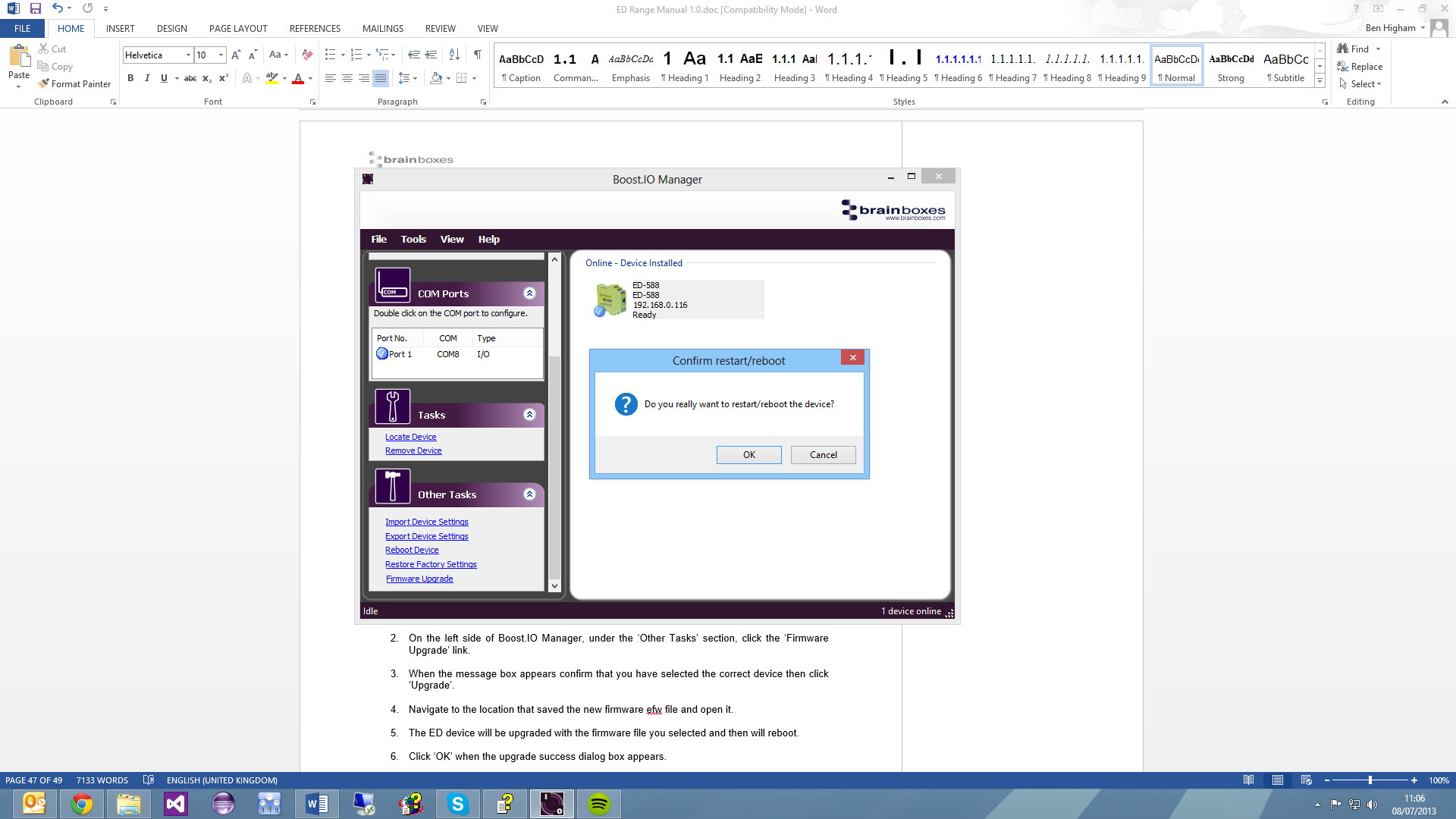The width and height of the screenshot is (1456, 819).
Task: Click the red font color swatch
Action: coord(298,78)
